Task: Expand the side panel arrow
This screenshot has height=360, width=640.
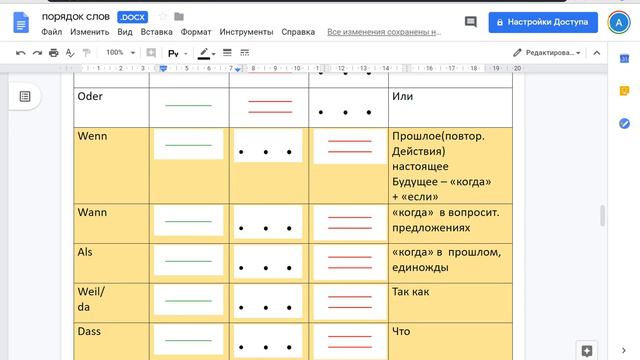Action: coord(624,350)
